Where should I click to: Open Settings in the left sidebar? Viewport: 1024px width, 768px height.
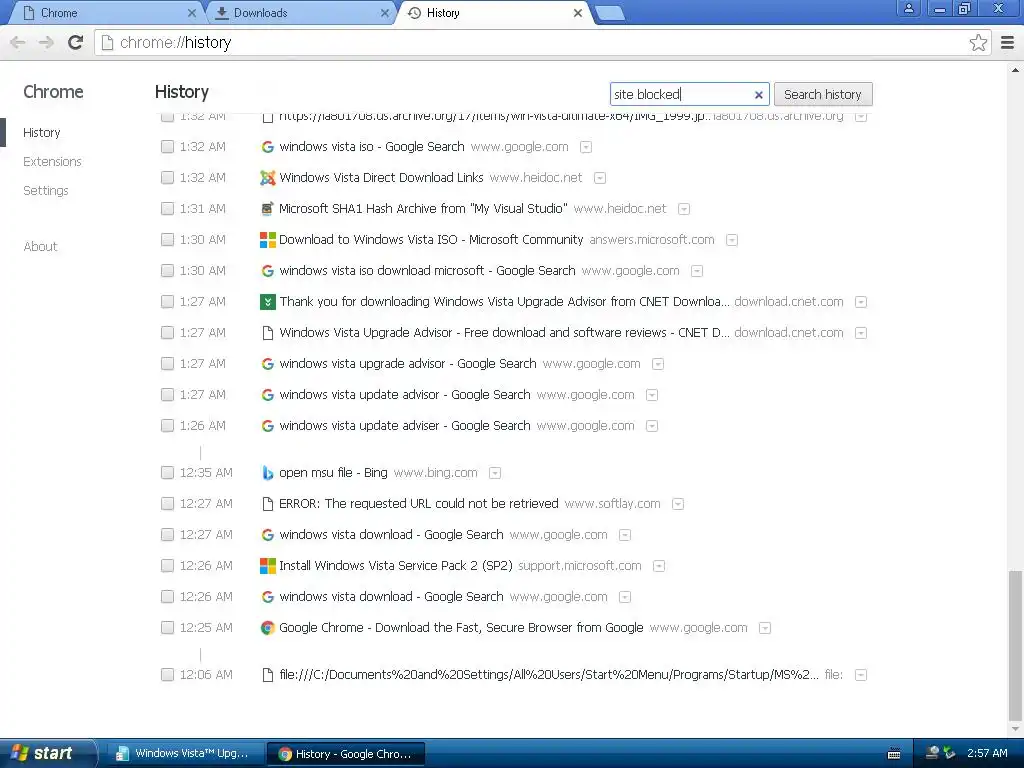tap(46, 191)
